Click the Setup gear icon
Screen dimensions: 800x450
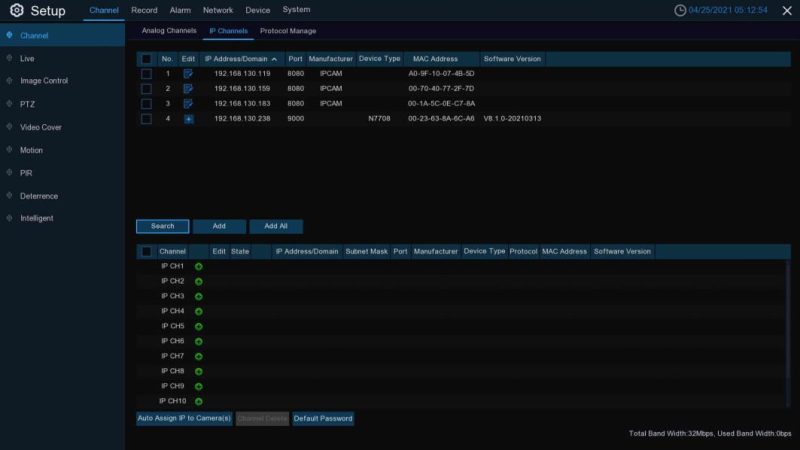pyautogui.click(x=16, y=11)
